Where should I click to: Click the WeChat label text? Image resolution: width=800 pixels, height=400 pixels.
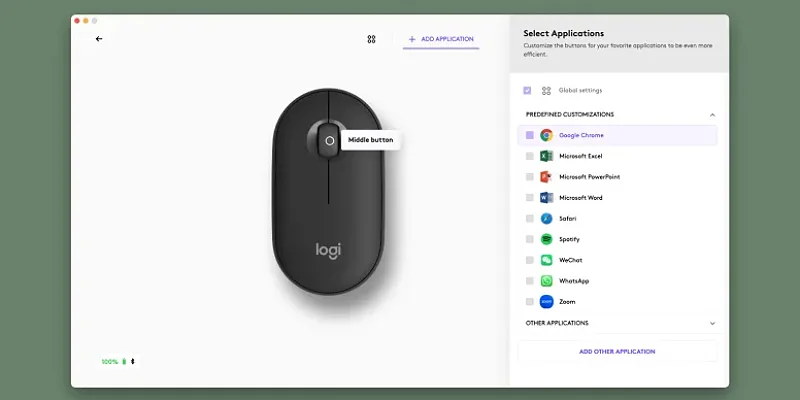[570, 260]
